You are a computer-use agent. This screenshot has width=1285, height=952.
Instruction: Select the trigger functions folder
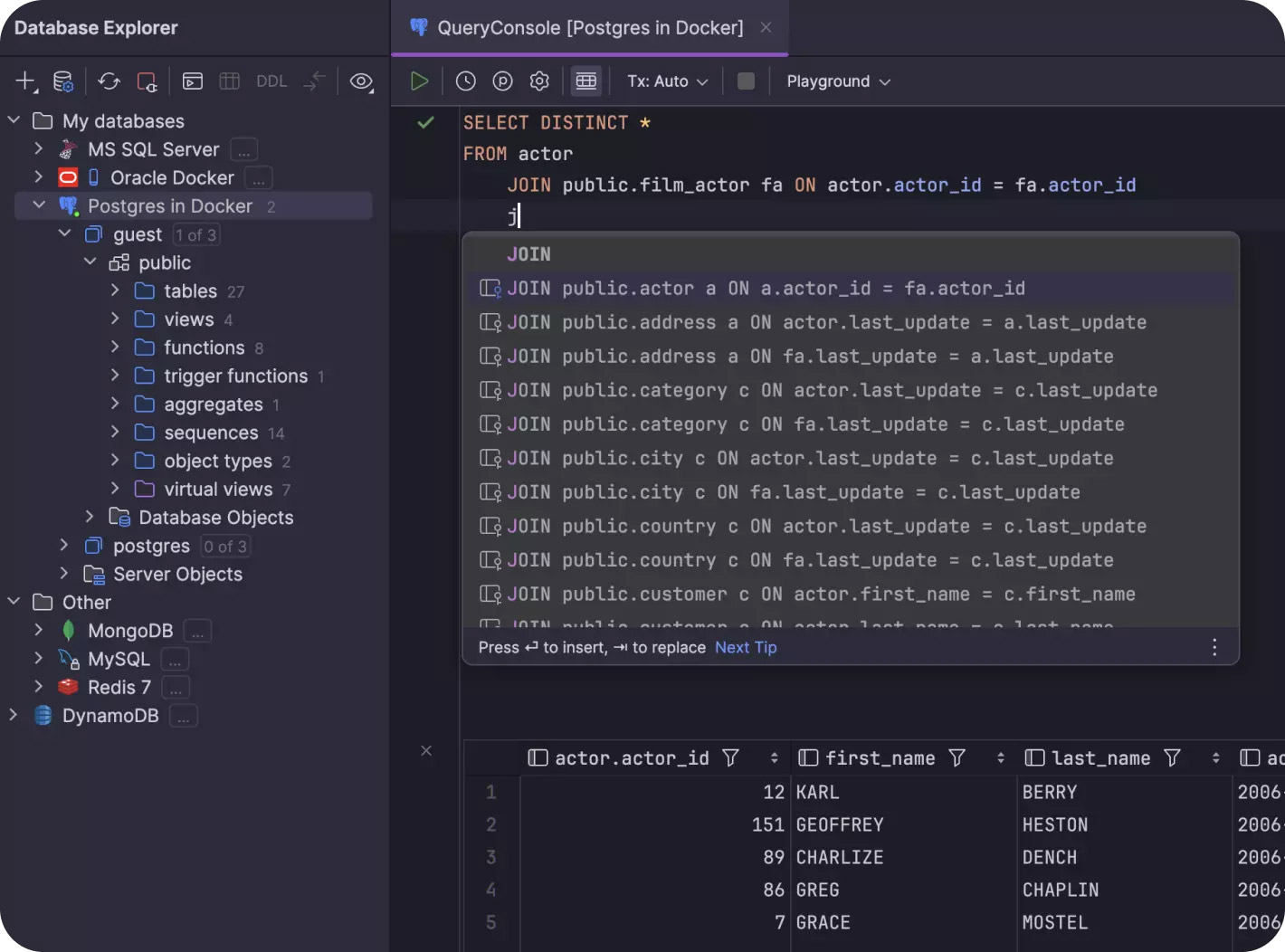pyautogui.click(x=235, y=376)
